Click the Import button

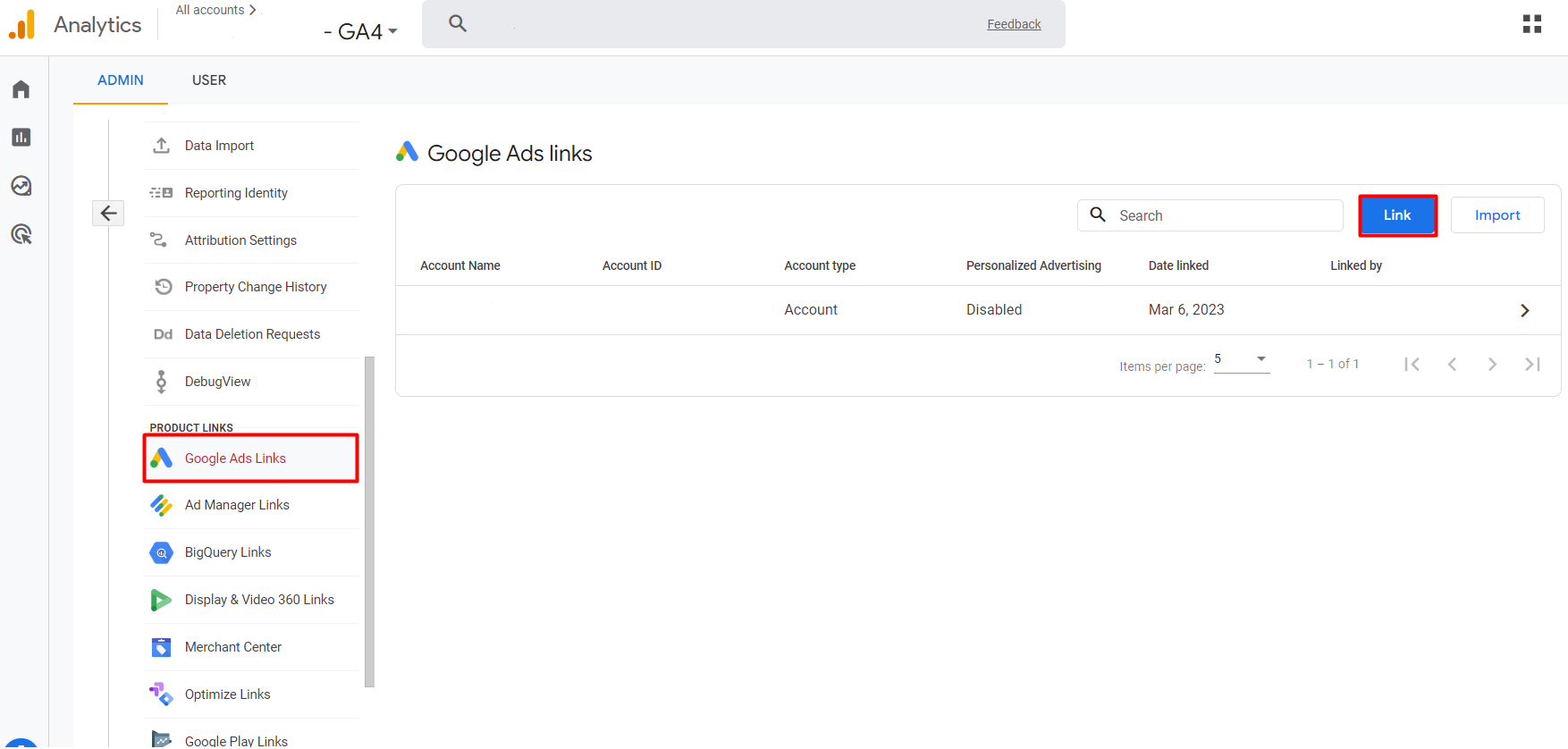[1496, 215]
